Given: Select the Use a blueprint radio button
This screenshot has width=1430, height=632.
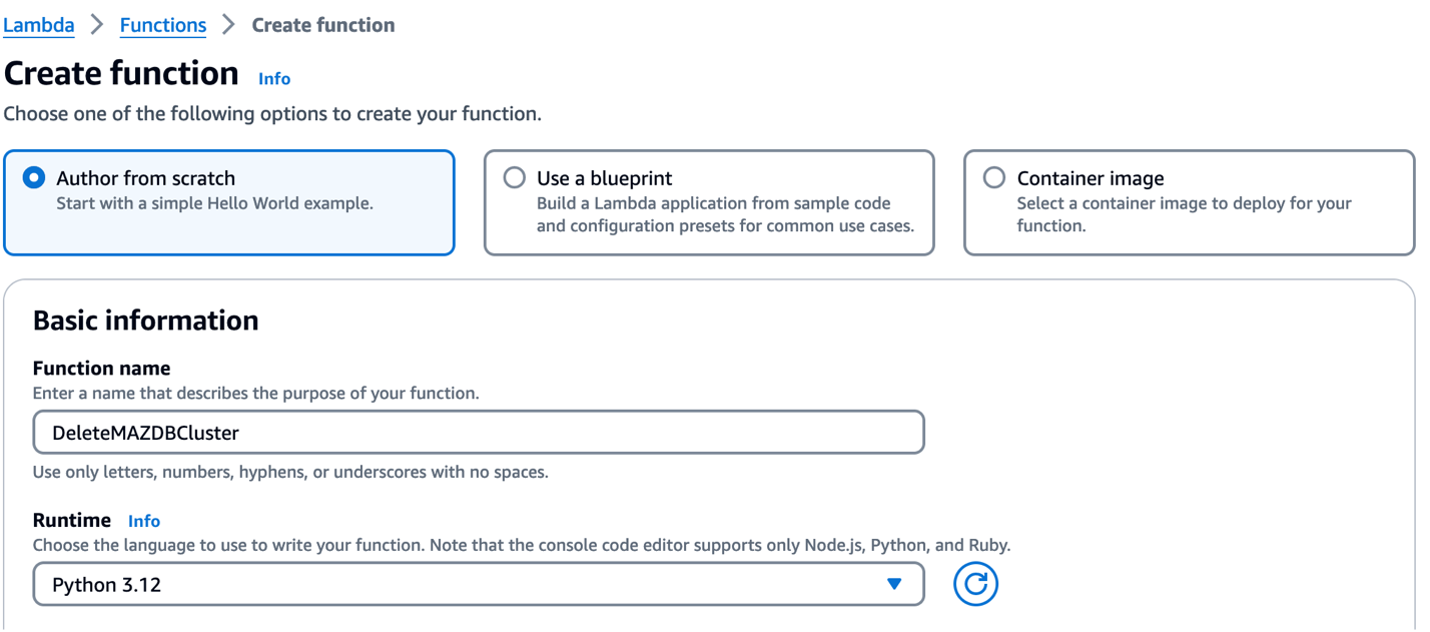Looking at the screenshot, I should point(514,178).
